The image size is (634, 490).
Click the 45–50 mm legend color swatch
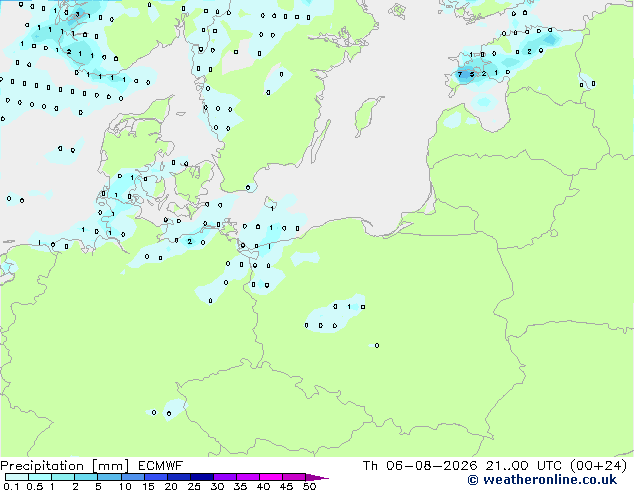point(294,477)
